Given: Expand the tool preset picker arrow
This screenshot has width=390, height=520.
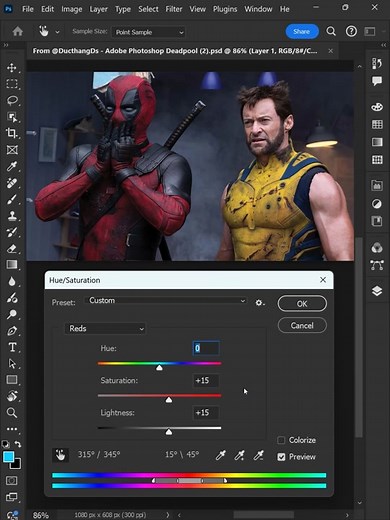Looking at the screenshot, I should [57, 32].
